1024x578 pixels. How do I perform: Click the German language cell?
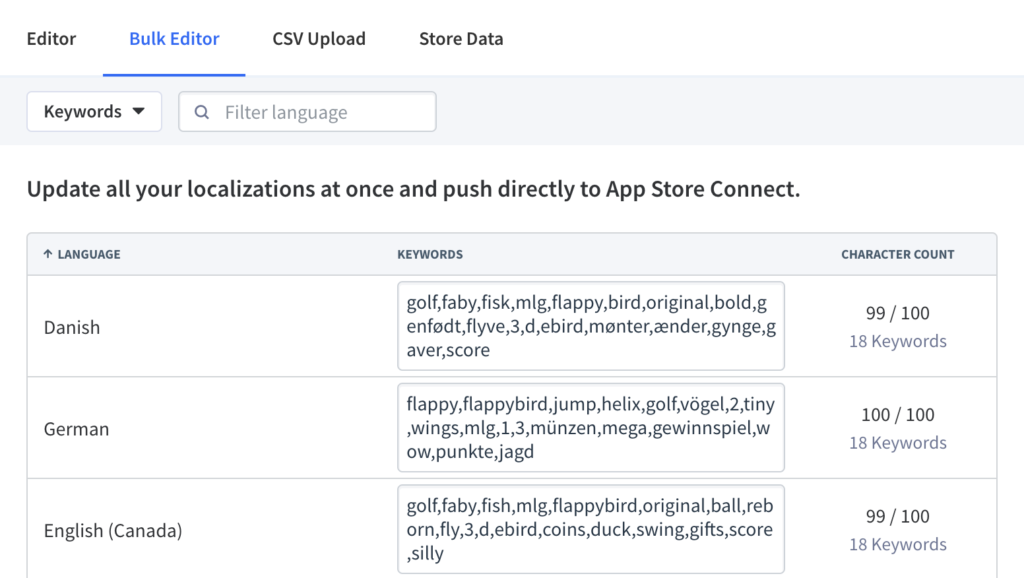point(76,429)
